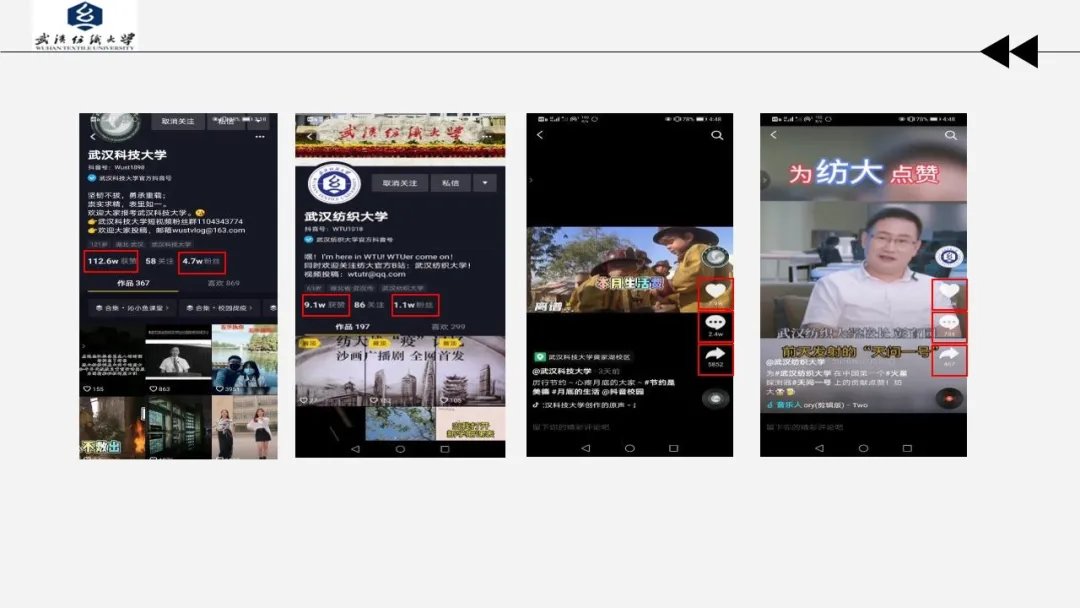Click the 9.1w 获赞 likes count
Screen dimensions: 1080x608
325,305
